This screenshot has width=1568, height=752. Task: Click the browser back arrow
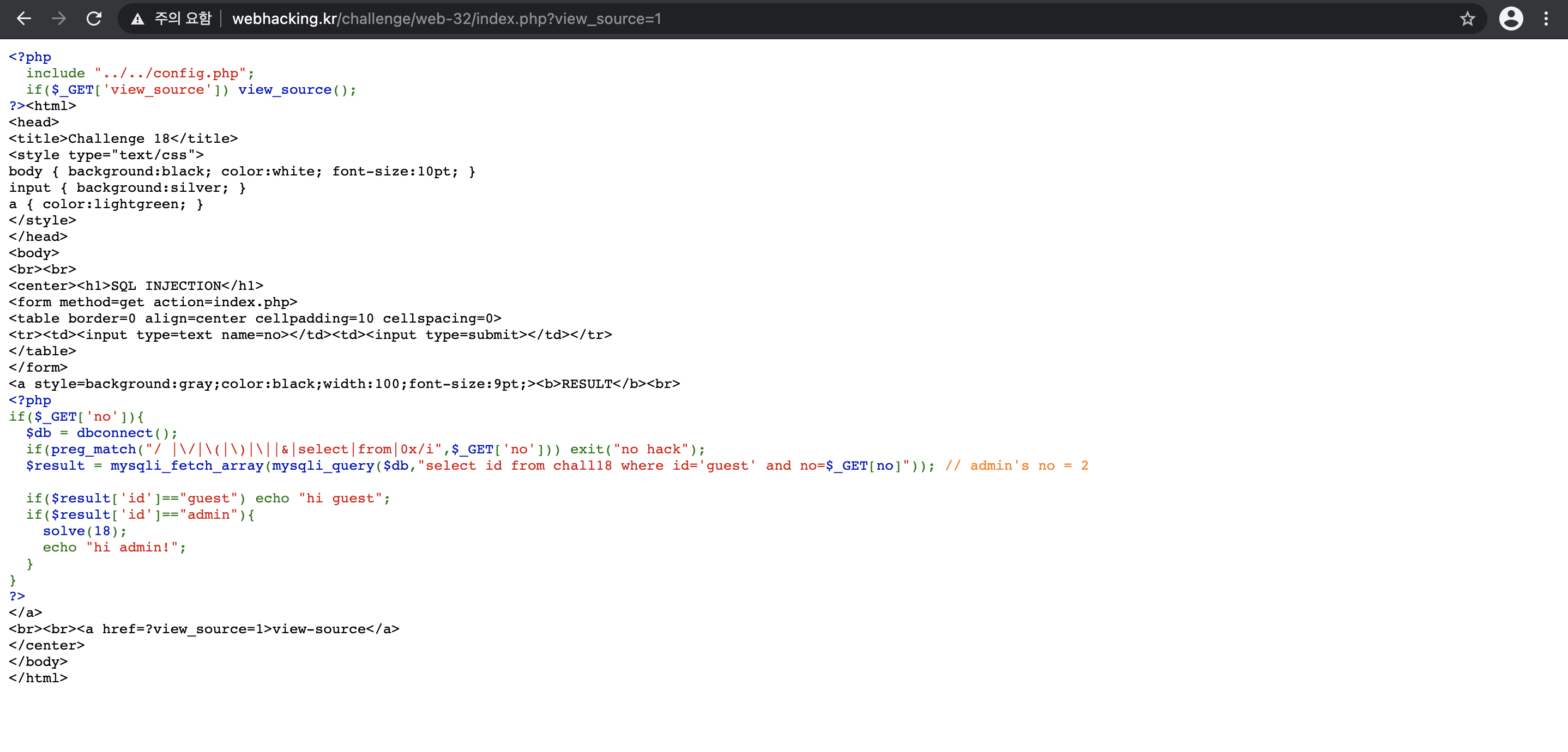click(x=24, y=19)
